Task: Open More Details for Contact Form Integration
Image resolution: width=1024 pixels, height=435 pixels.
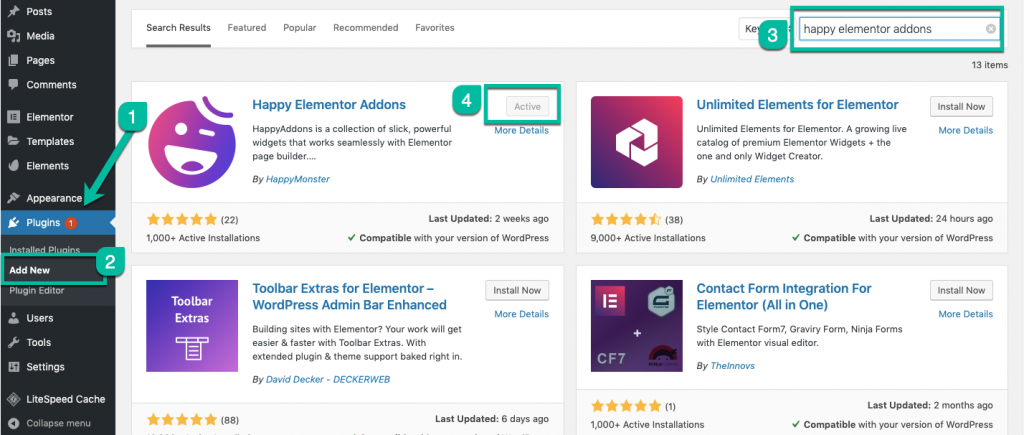Action: (x=966, y=314)
